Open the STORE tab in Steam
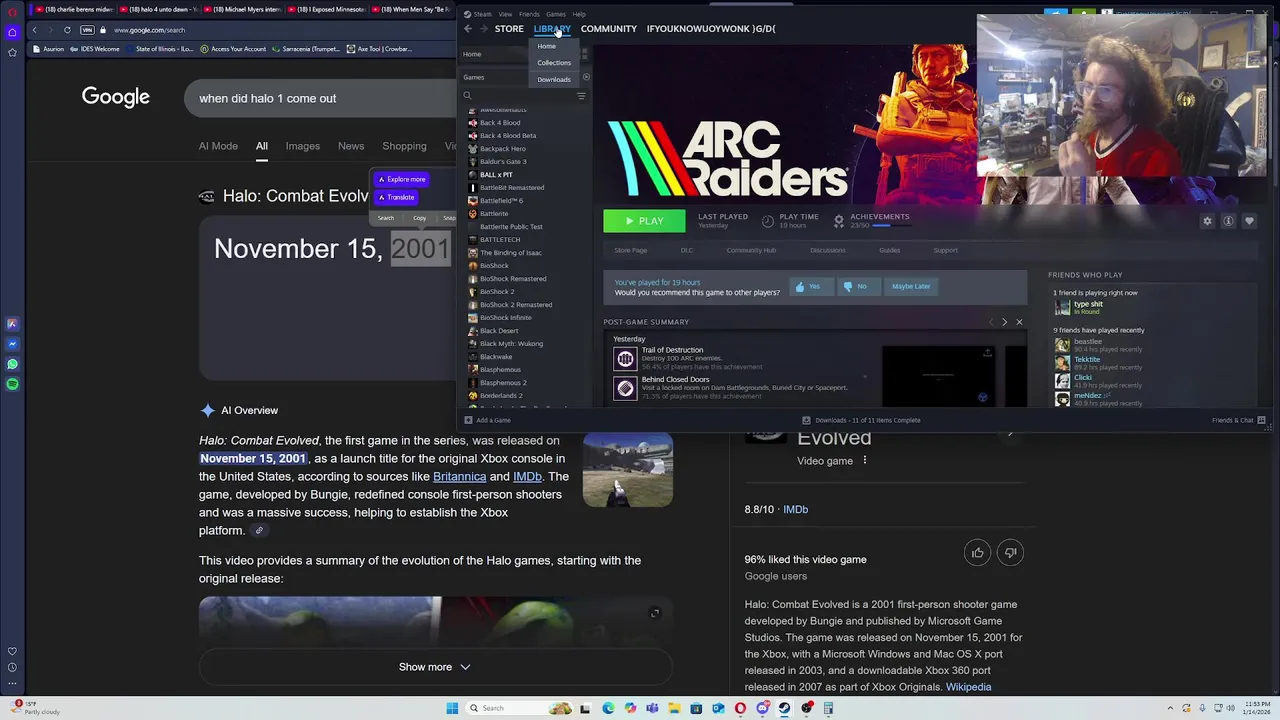This screenshot has height=720, width=1280. pos(509,29)
